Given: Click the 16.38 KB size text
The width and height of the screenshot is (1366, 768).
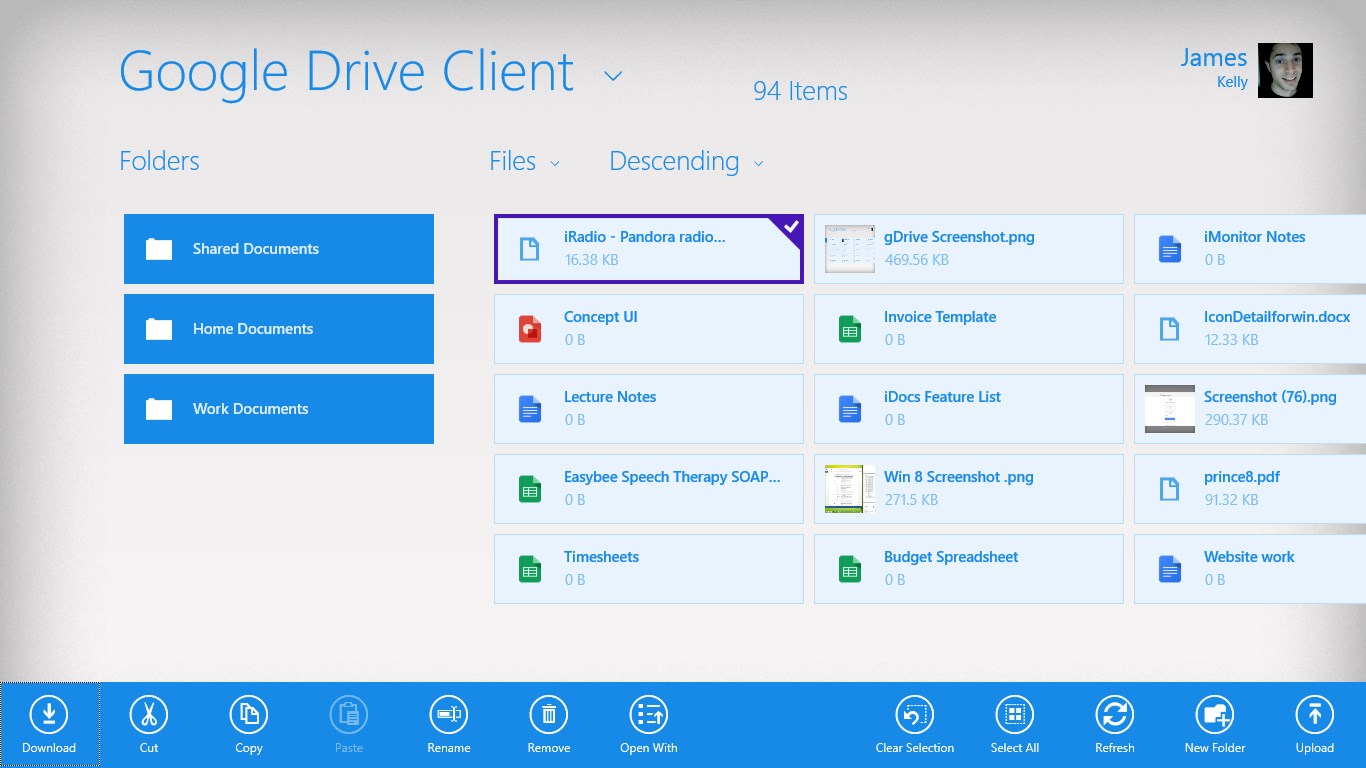Looking at the screenshot, I should point(591,260).
